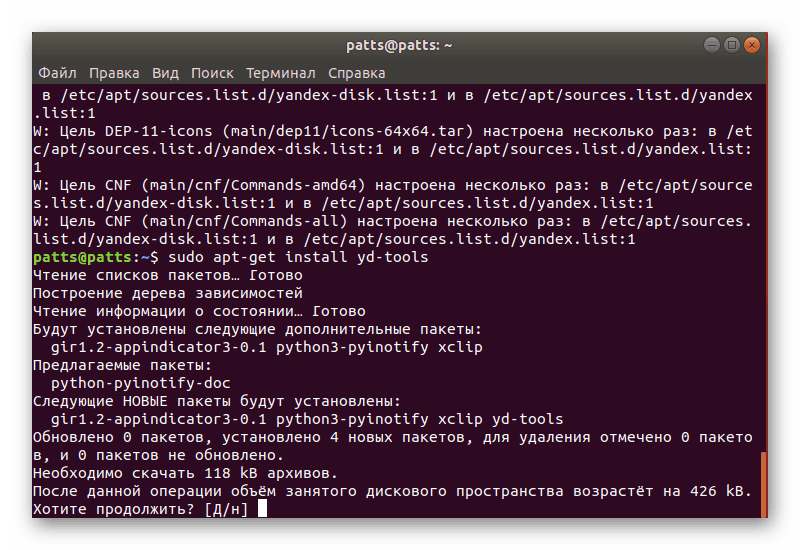Click the green patts@patts prompt text
This screenshot has height=550, width=800.
point(72,257)
